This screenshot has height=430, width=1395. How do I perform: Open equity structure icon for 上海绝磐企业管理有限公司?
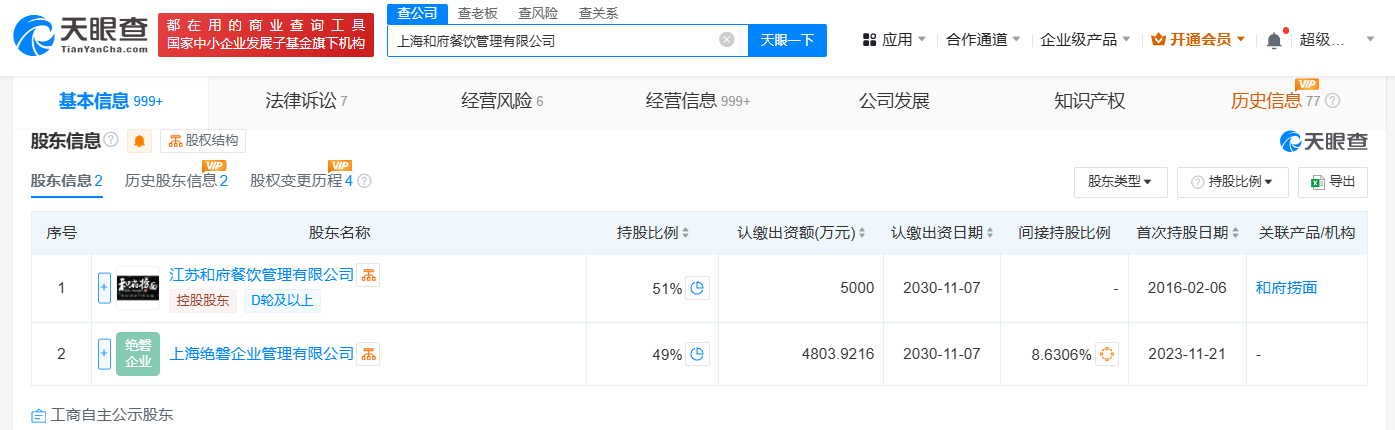(368, 354)
